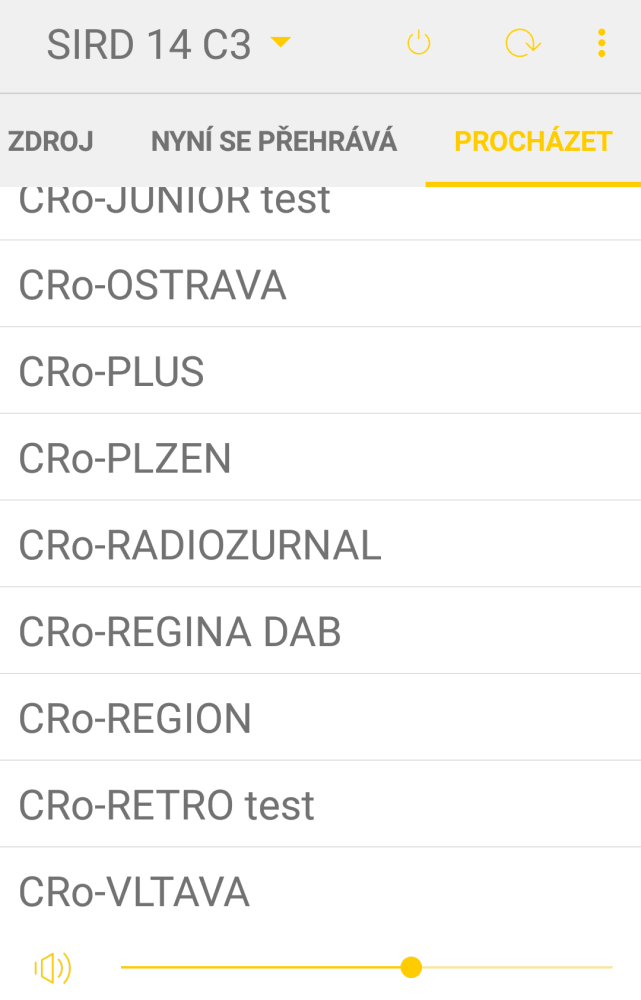Open the three-dot overflow menu
This screenshot has width=641, height=1000.
(x=601, y=43)
